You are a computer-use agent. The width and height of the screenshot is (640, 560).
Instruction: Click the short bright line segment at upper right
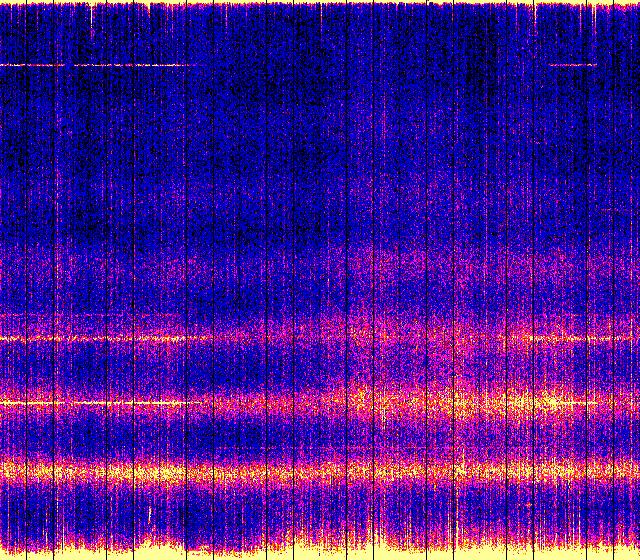click(572, 65)
